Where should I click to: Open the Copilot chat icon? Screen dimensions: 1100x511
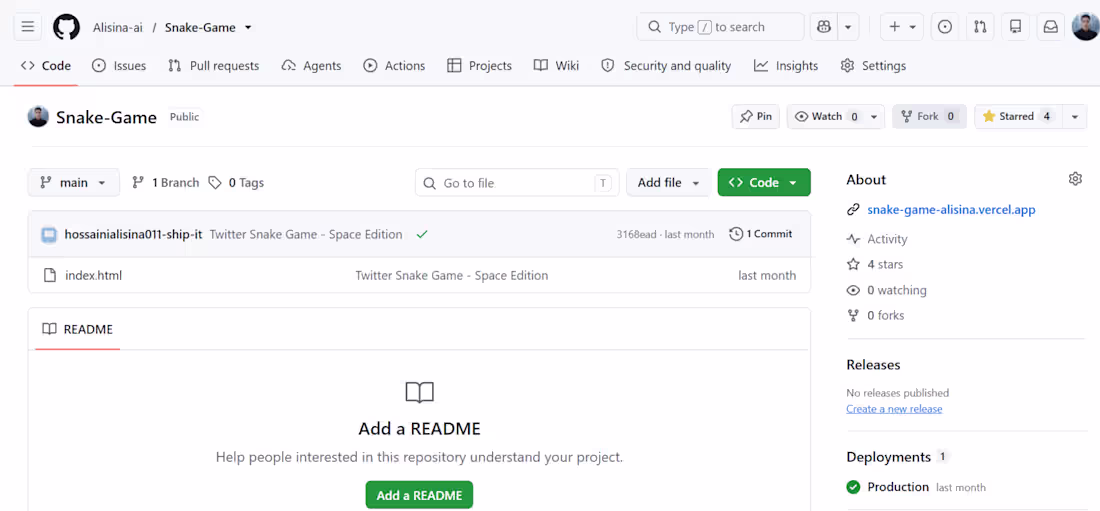click(x=824, y=27)
